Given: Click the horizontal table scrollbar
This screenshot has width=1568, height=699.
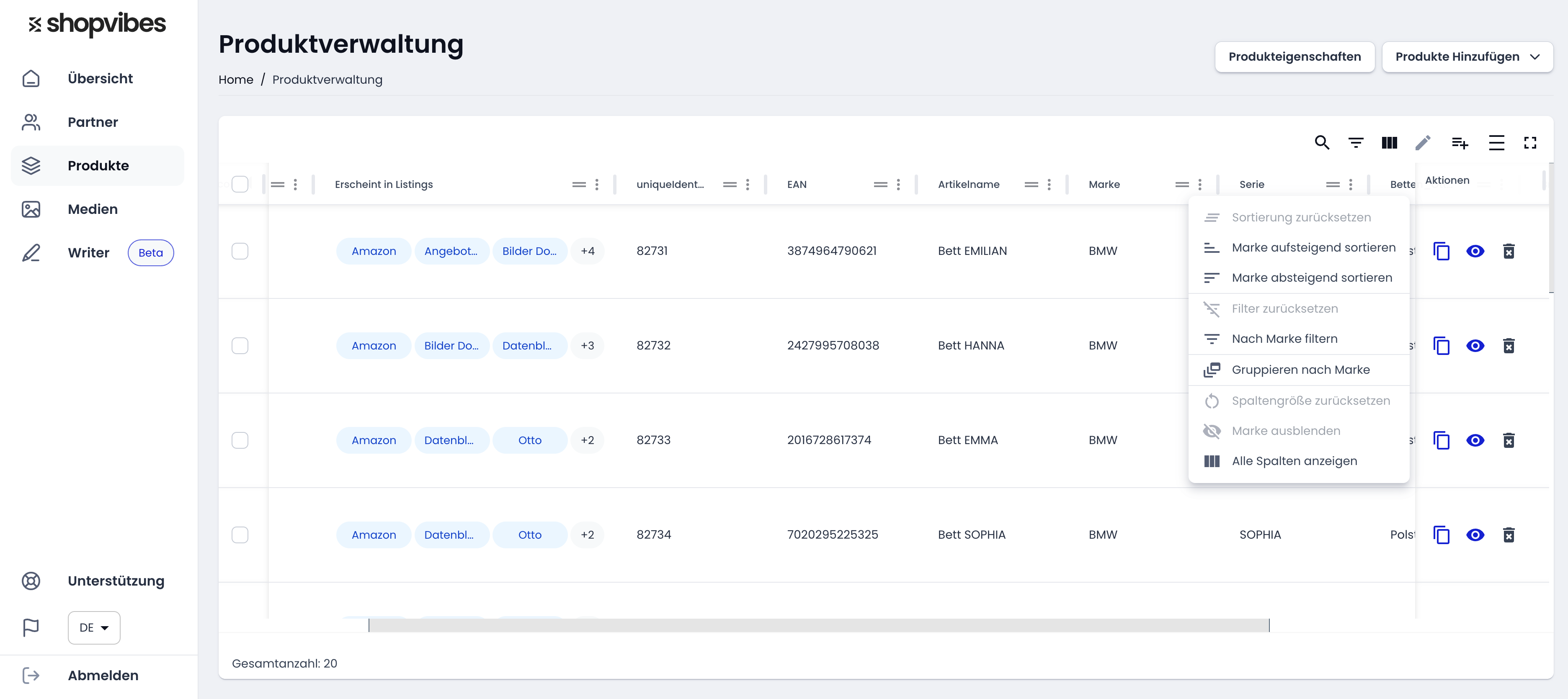Looking at the screenshot, I should [819, 625].
